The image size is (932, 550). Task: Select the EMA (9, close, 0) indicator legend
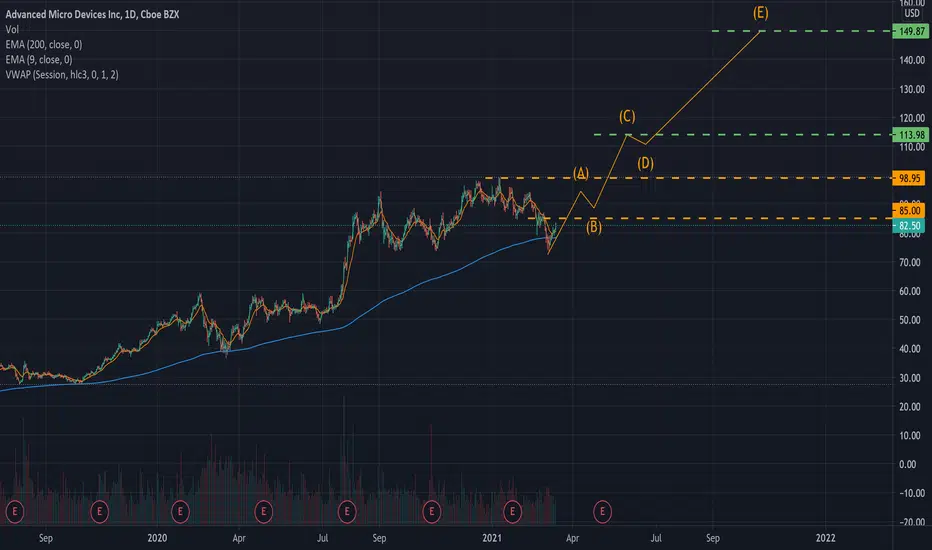39,59
